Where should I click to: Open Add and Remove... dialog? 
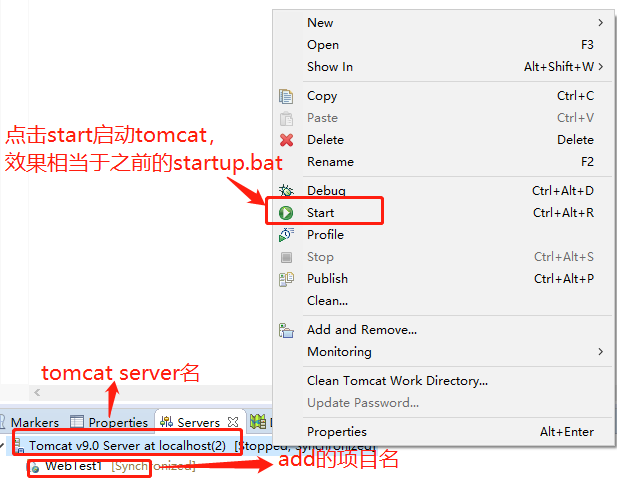[x=444, y=330]
